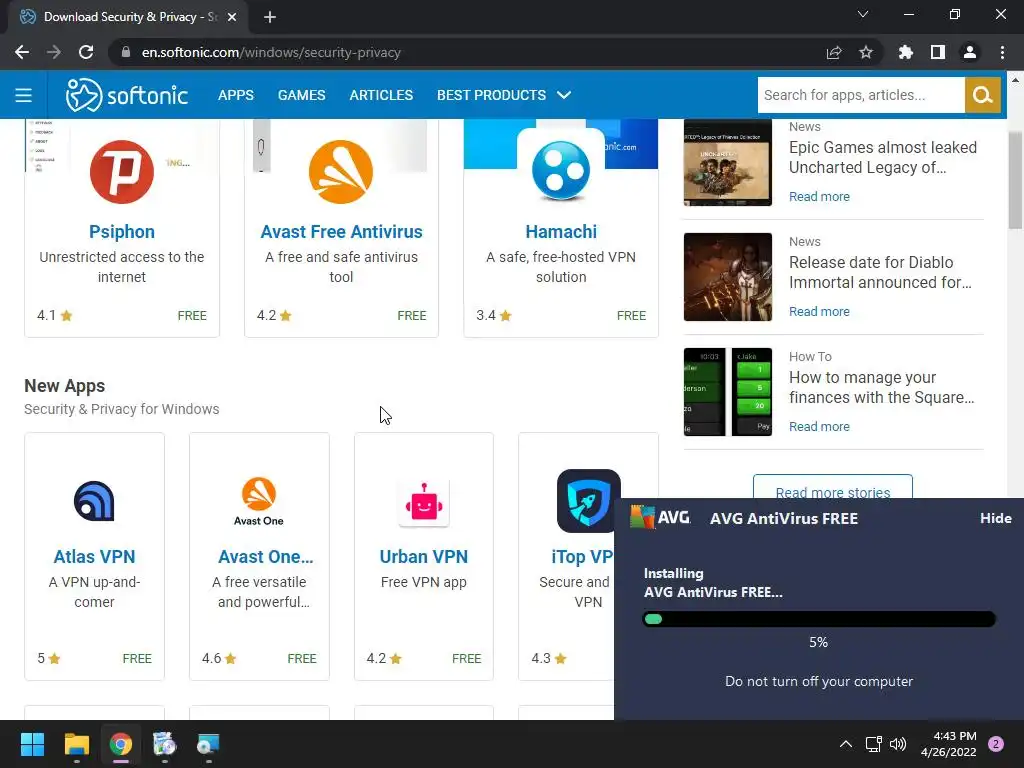Image resolution: width=1024 pixels, height=768 pixels.
Task: Click the page vertical scrollbar thumb
Action: tap(1015, 180)
